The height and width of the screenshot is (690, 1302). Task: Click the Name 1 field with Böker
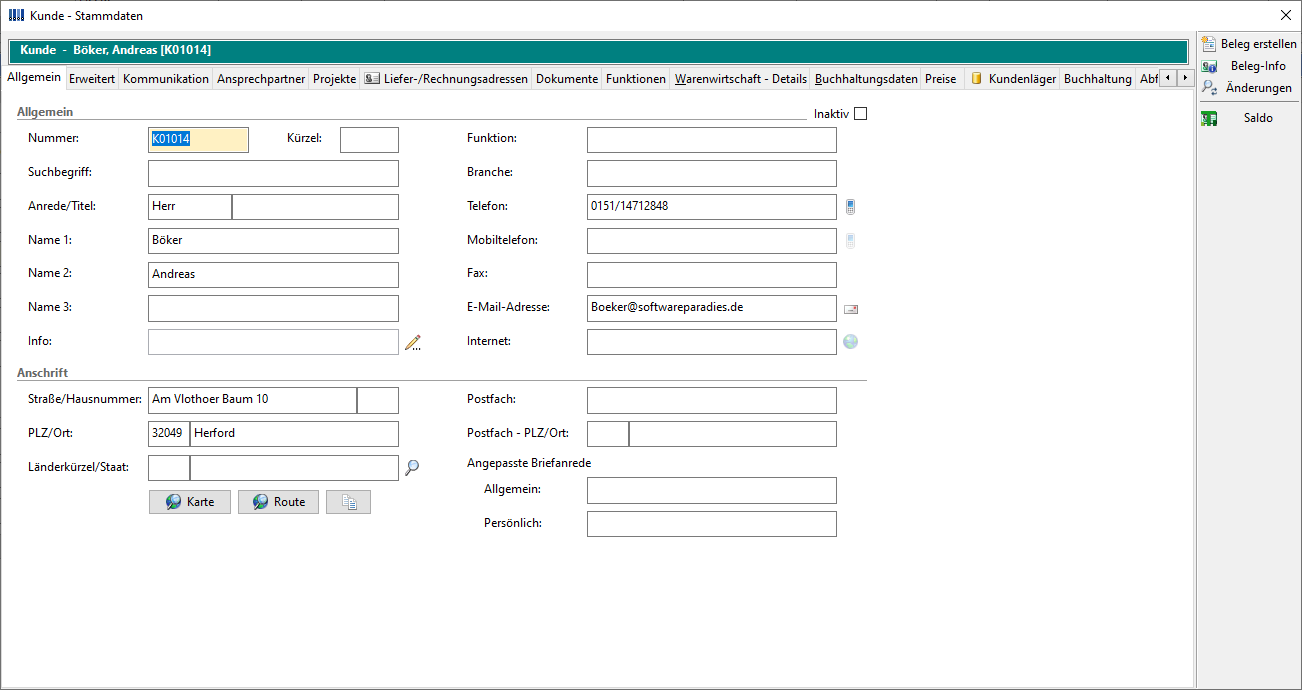[x=273, y=241]
